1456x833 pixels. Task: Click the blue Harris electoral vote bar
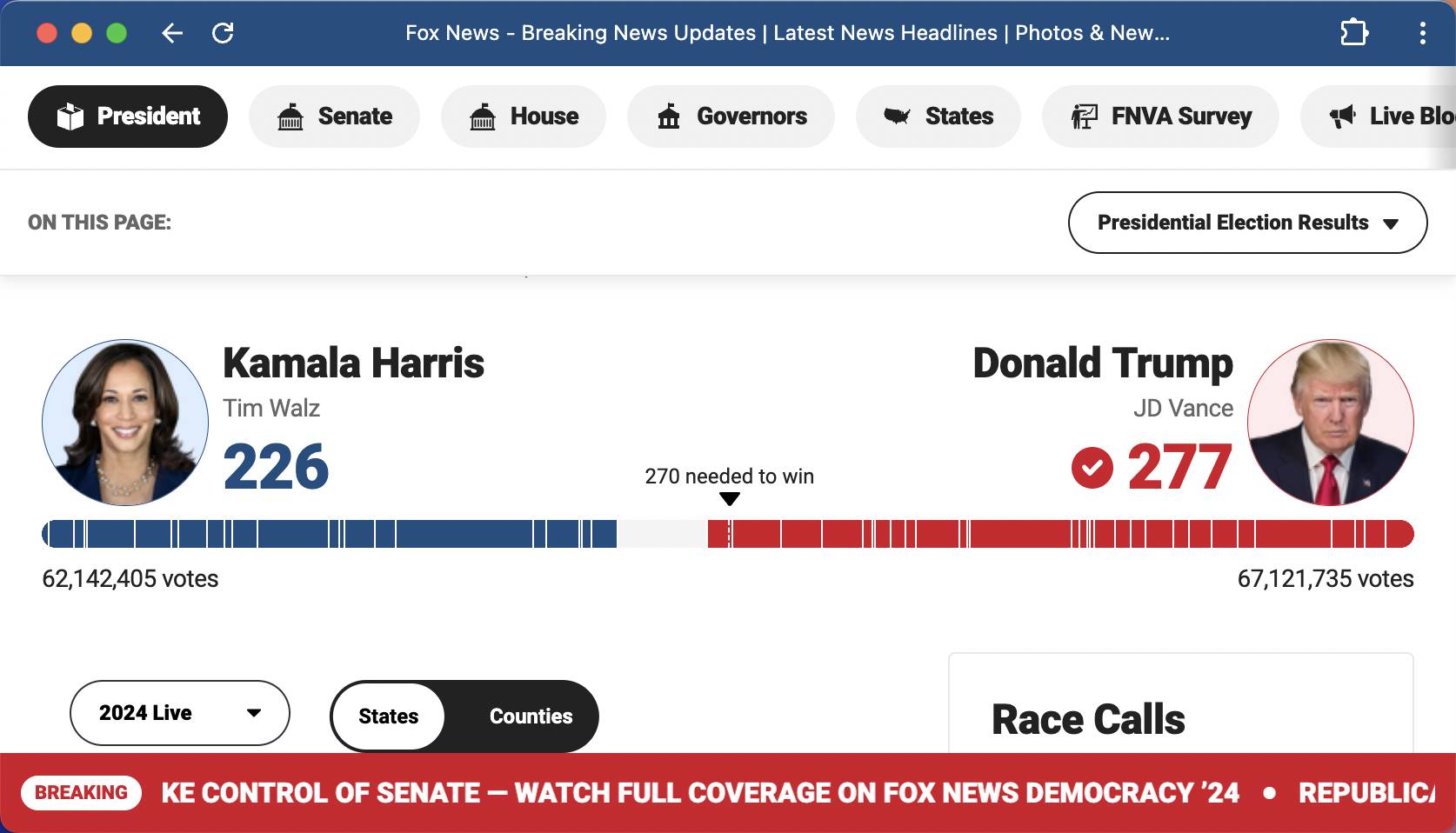pyautogui.click(x=331, y=534)
